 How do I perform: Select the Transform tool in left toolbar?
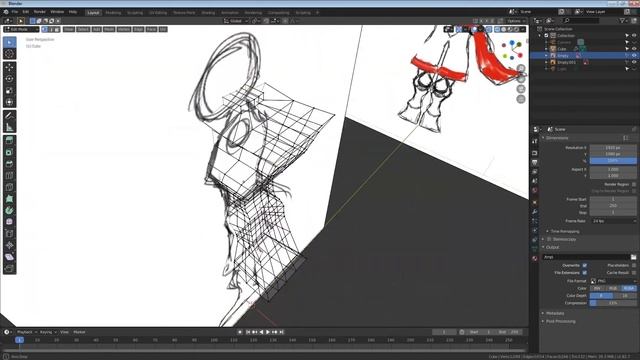9,102
